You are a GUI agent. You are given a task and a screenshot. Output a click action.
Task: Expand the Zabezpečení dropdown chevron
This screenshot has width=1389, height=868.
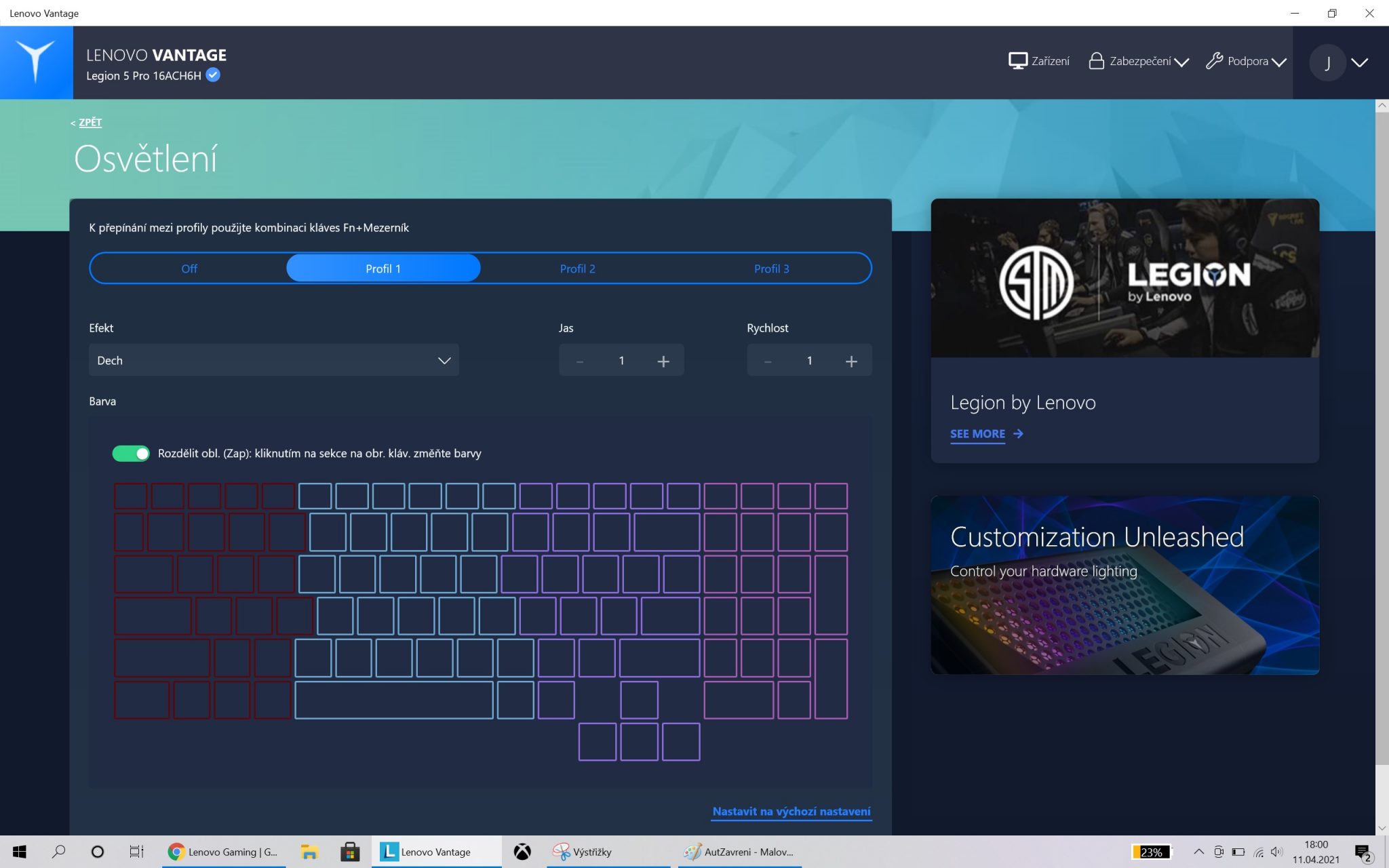click(1181, 62)
